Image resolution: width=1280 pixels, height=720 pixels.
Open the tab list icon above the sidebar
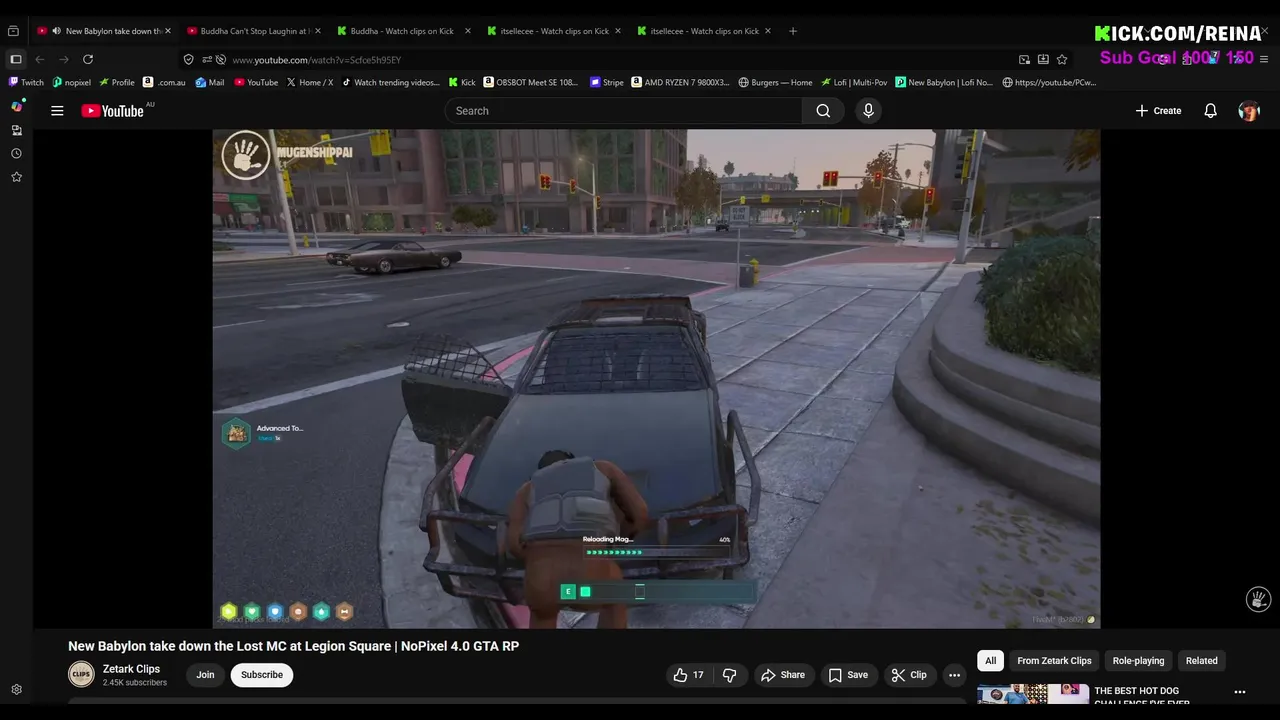(x=14, y=31)
